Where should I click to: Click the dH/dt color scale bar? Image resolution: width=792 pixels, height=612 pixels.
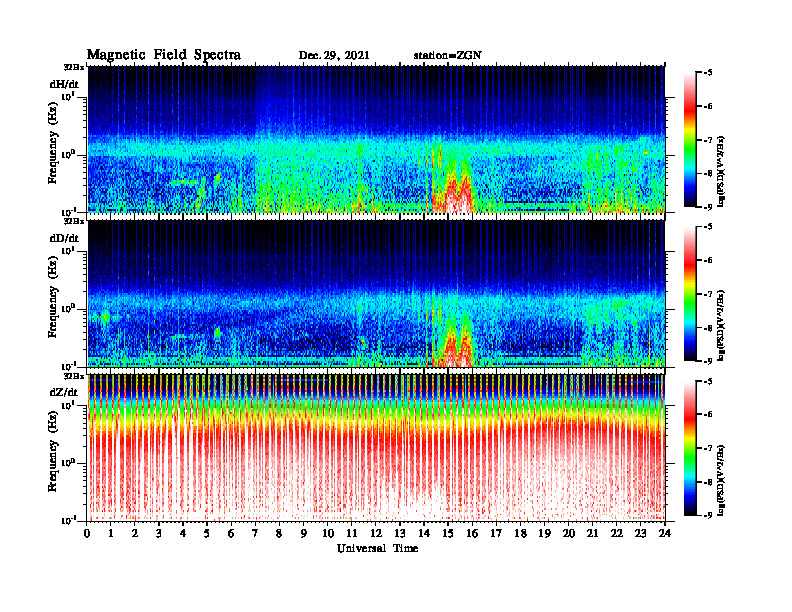(690, 139)
